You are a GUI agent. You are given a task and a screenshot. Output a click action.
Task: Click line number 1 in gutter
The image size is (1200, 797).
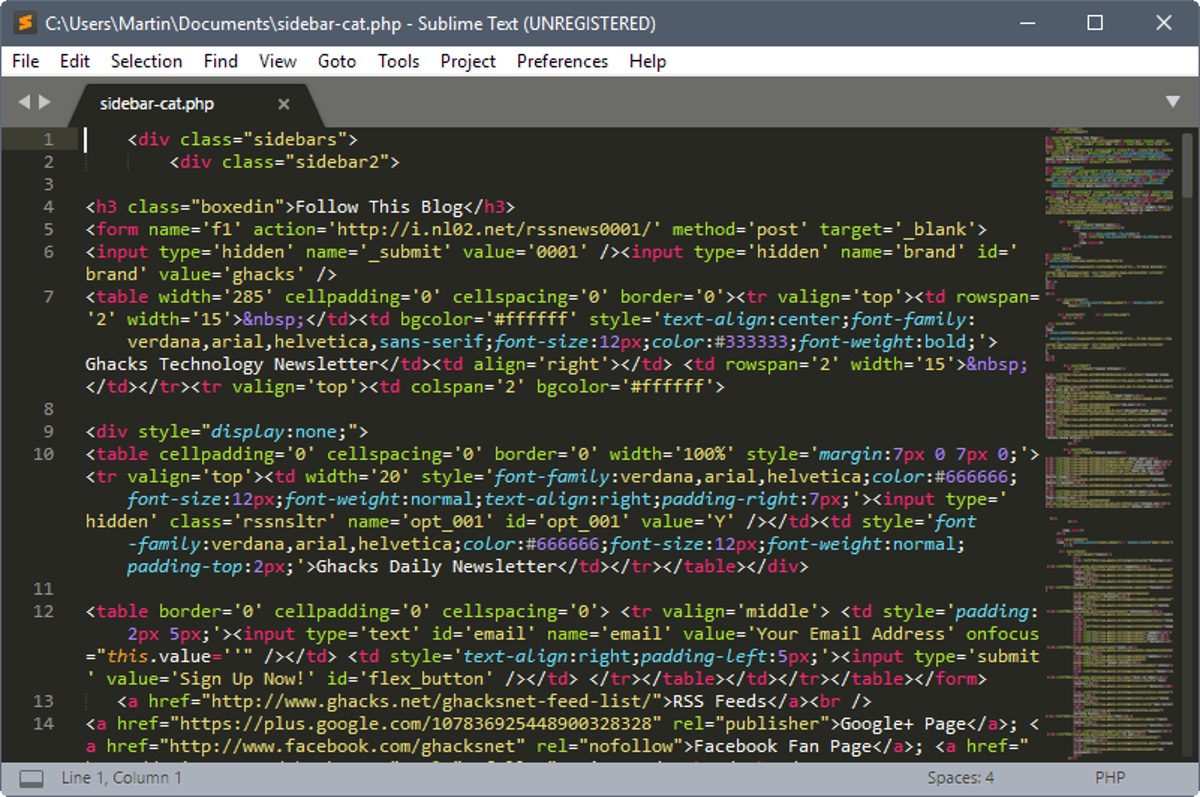pyautogui.click(x=49, y=139)
